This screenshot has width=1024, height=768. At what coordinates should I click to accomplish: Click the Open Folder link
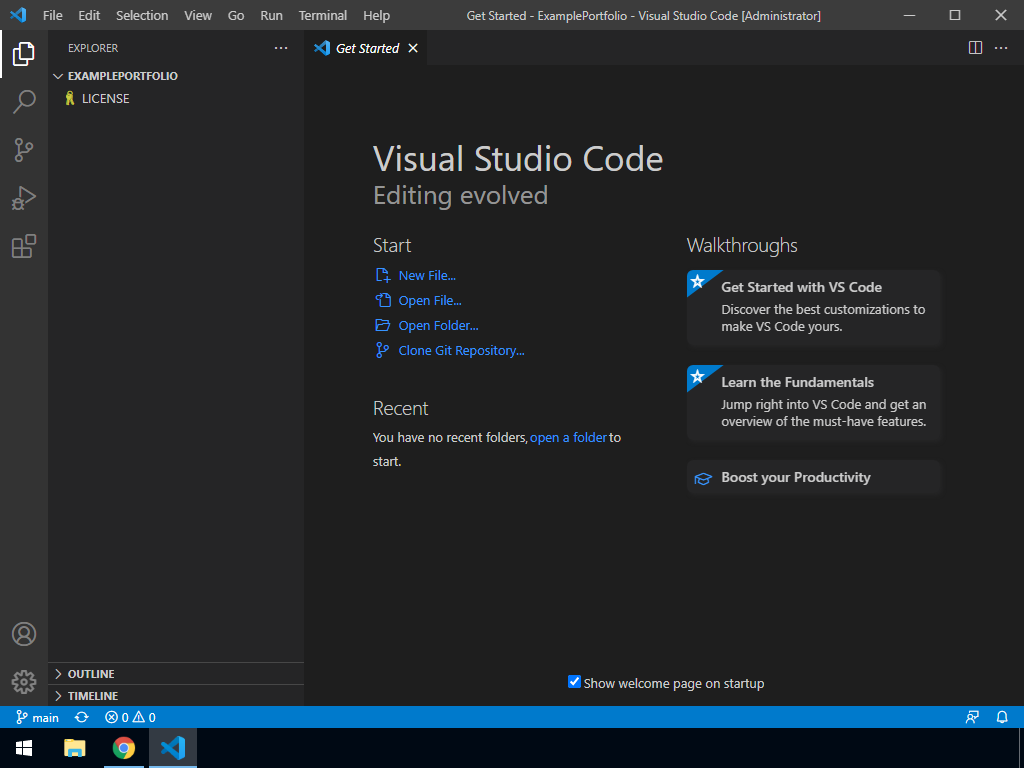(x=438, y=325)
